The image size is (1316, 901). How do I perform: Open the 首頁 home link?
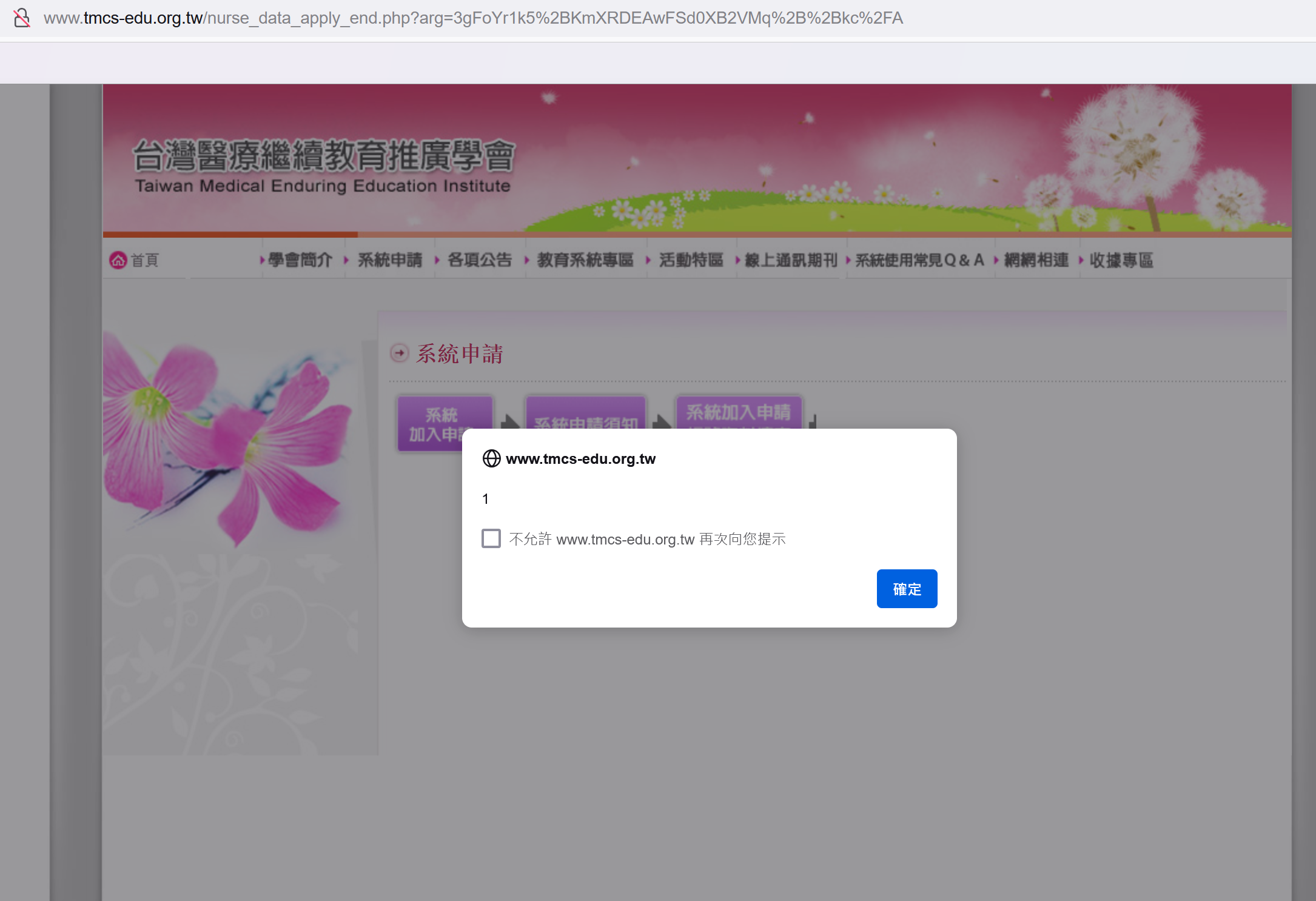(144, 260)
